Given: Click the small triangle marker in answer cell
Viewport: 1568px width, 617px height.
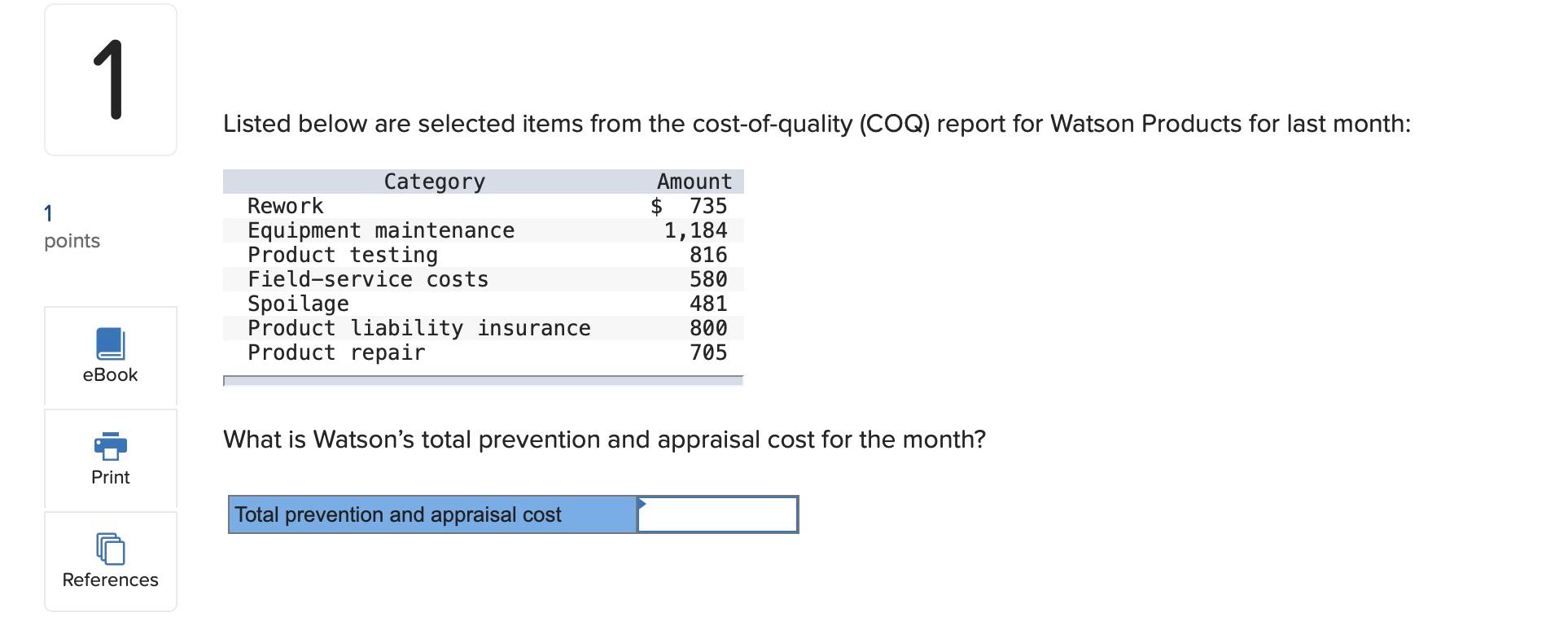Looking at the screenshot, I should click(643, 505).
